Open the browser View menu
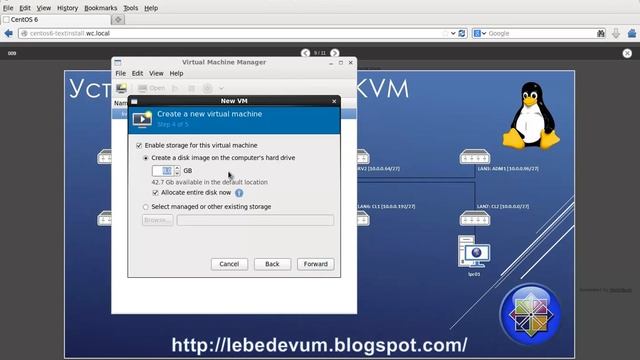The height and width of the screenshot is (360, 640). pos(44,8)
